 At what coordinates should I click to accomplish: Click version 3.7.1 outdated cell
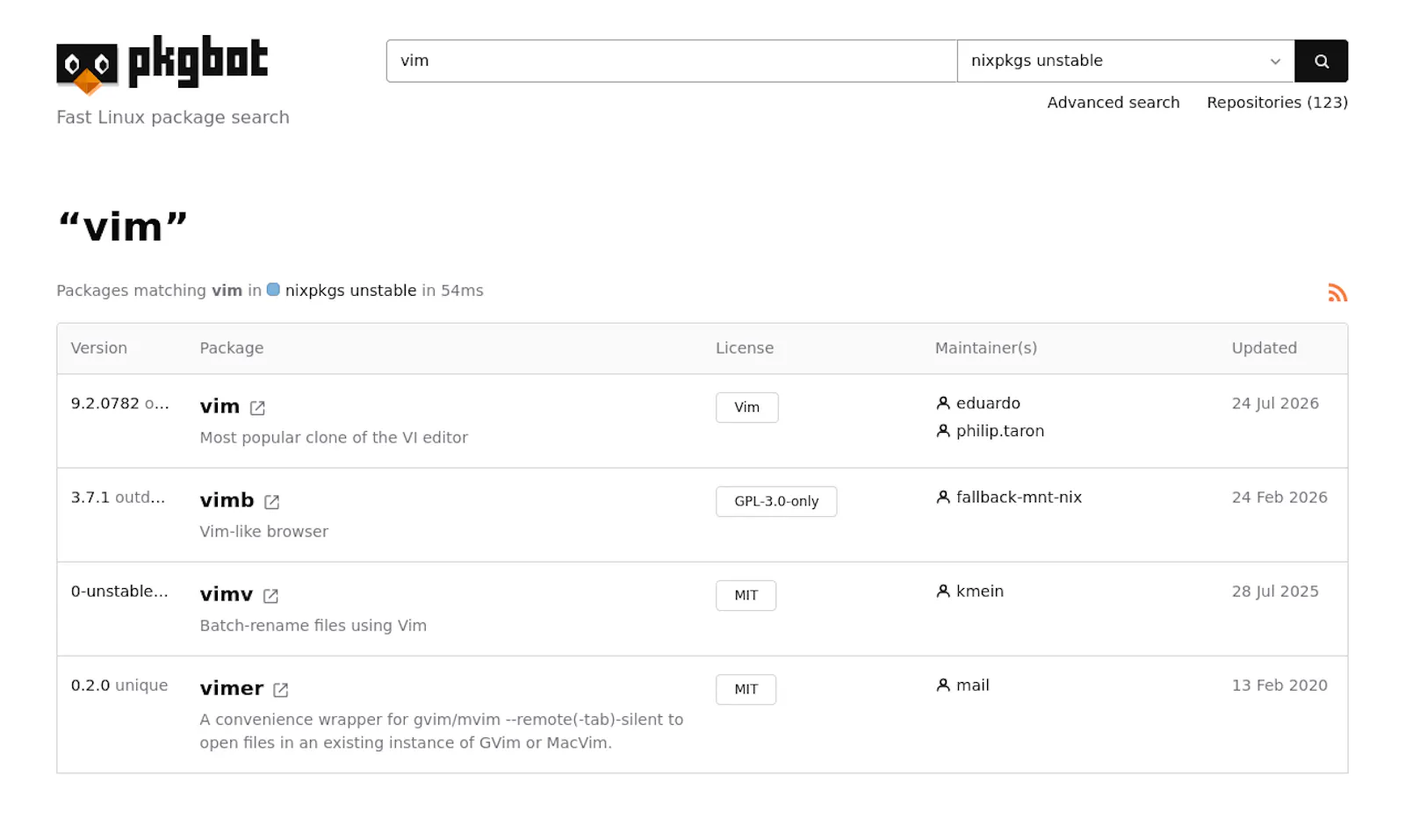(118, 497)
